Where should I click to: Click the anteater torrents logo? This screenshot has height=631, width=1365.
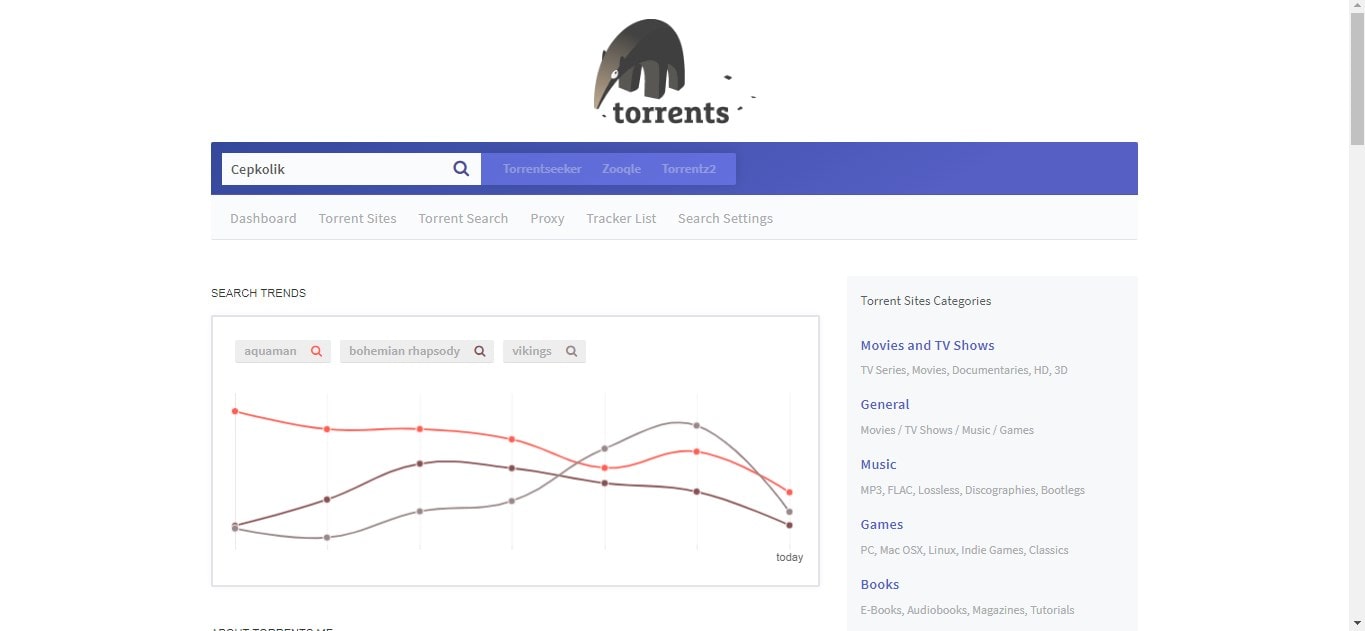[x=674, y=73]
